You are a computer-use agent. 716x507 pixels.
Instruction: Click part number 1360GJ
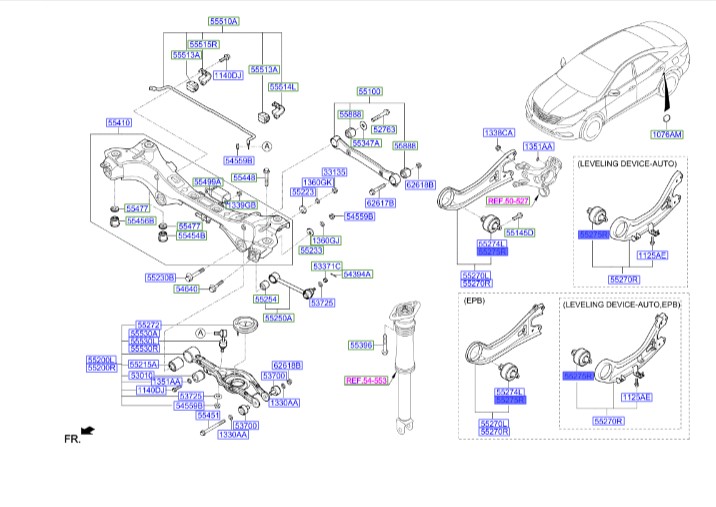click(x=326, y=240)
